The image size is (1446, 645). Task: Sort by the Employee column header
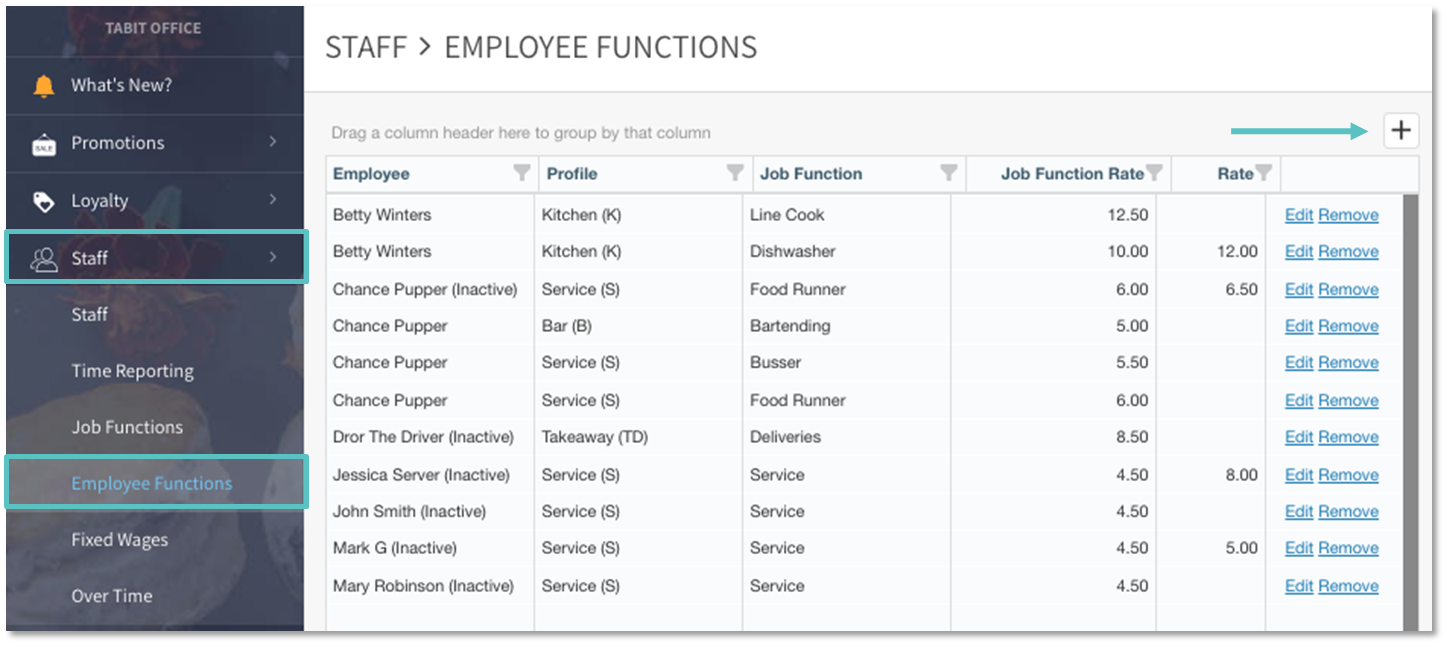click(x=371, y=174)
